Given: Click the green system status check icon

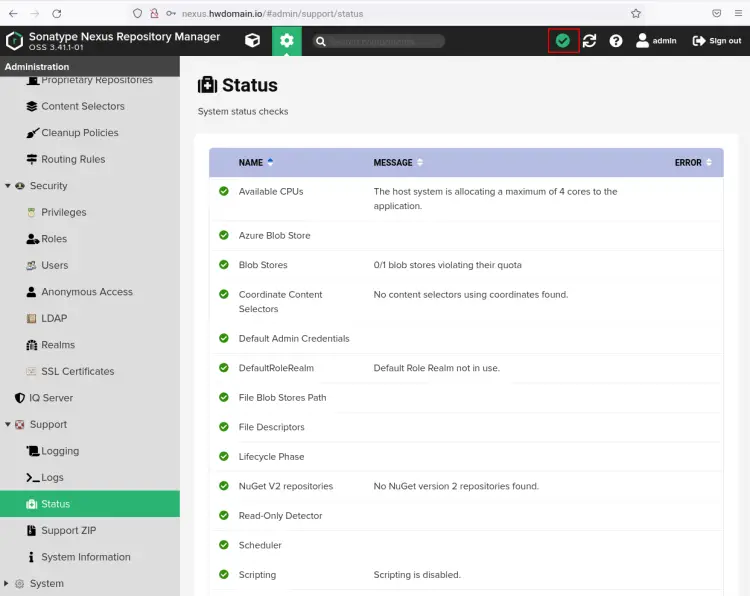Looking at the screenshot, I should (563, 41).
